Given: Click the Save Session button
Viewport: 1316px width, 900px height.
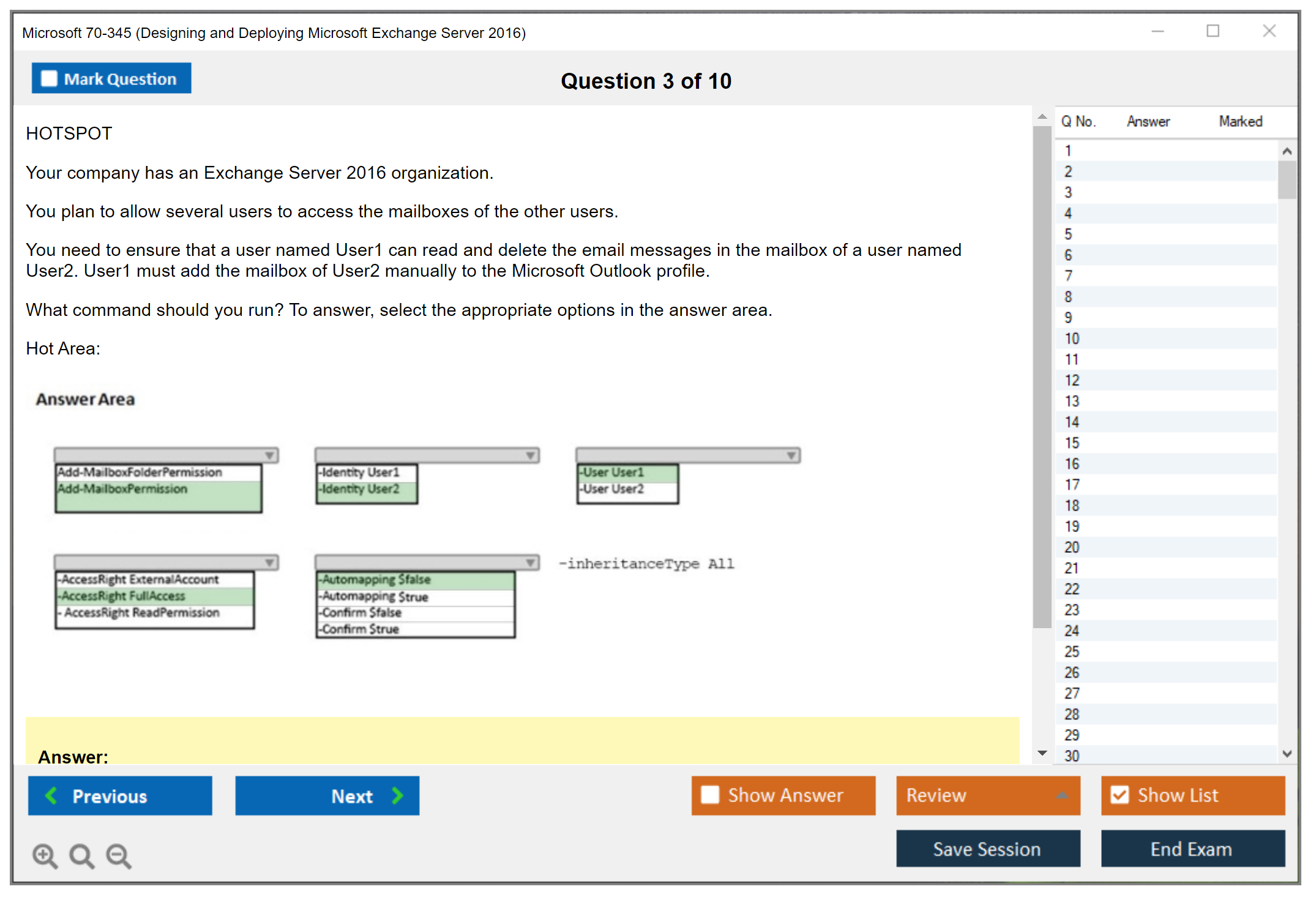Looking at the screenshot, I should (x=987, y=849).
